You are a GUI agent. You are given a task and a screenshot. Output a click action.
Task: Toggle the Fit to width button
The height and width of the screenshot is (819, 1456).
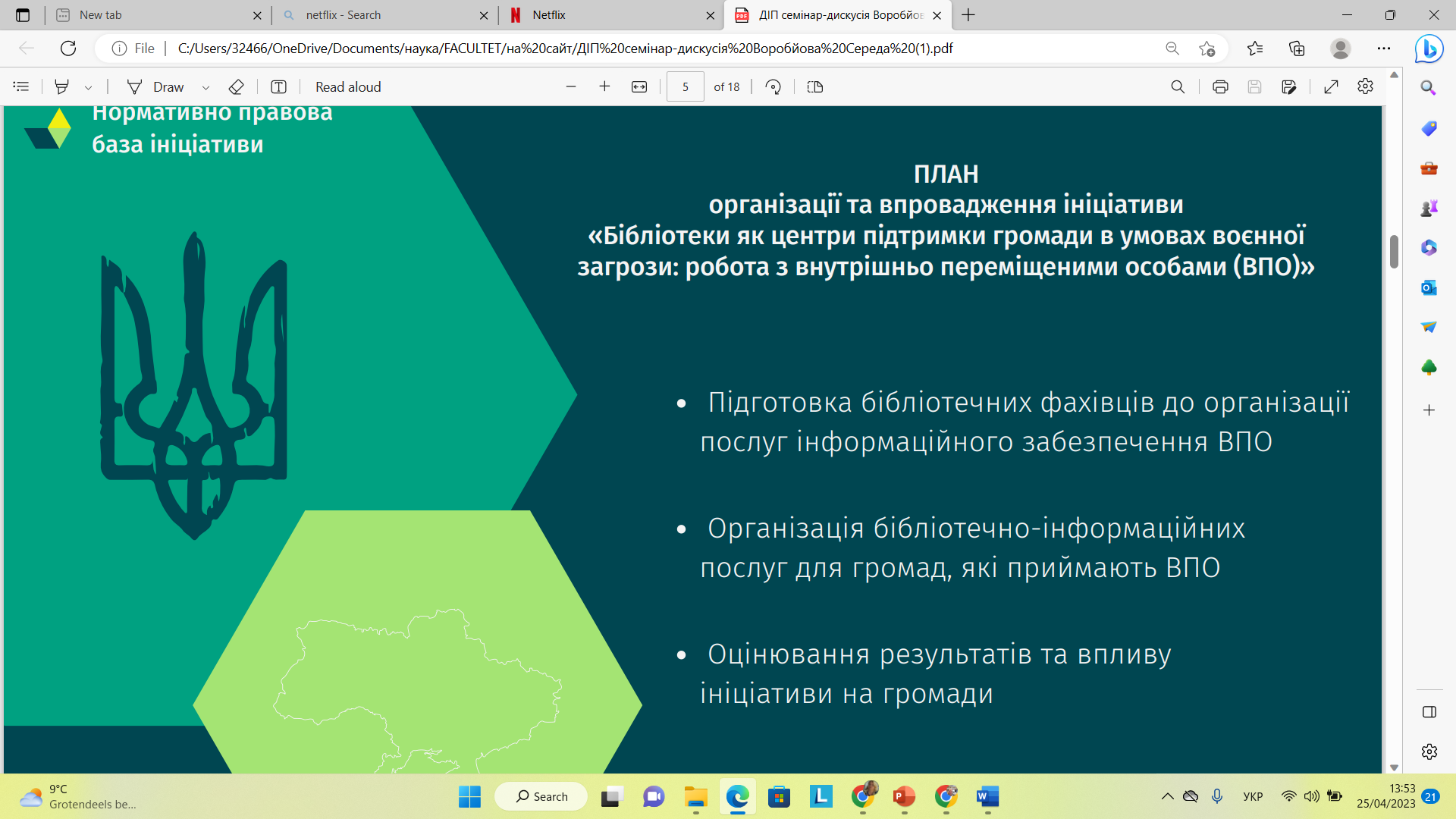(639, 87)
